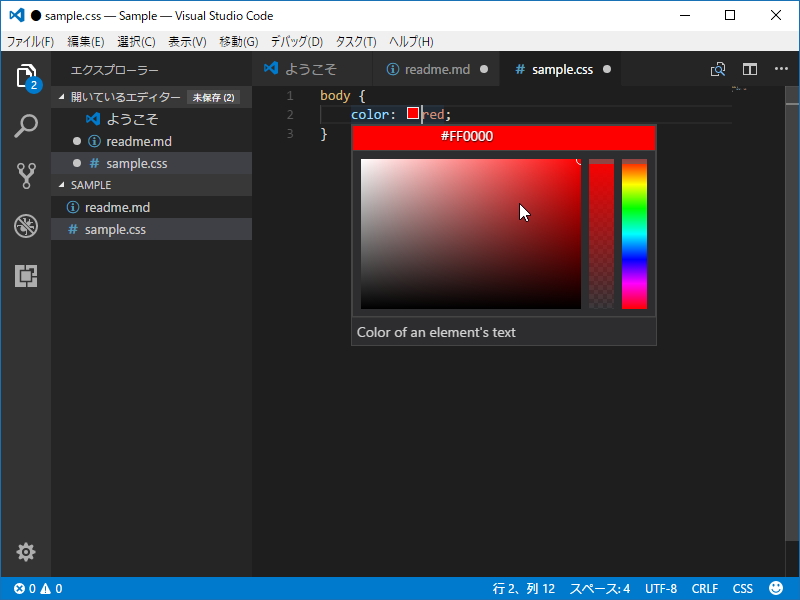Viewport: 800px width, 600px height.
Task: Maximize the Visual Studio Code window
Action: tap(730, 15)
